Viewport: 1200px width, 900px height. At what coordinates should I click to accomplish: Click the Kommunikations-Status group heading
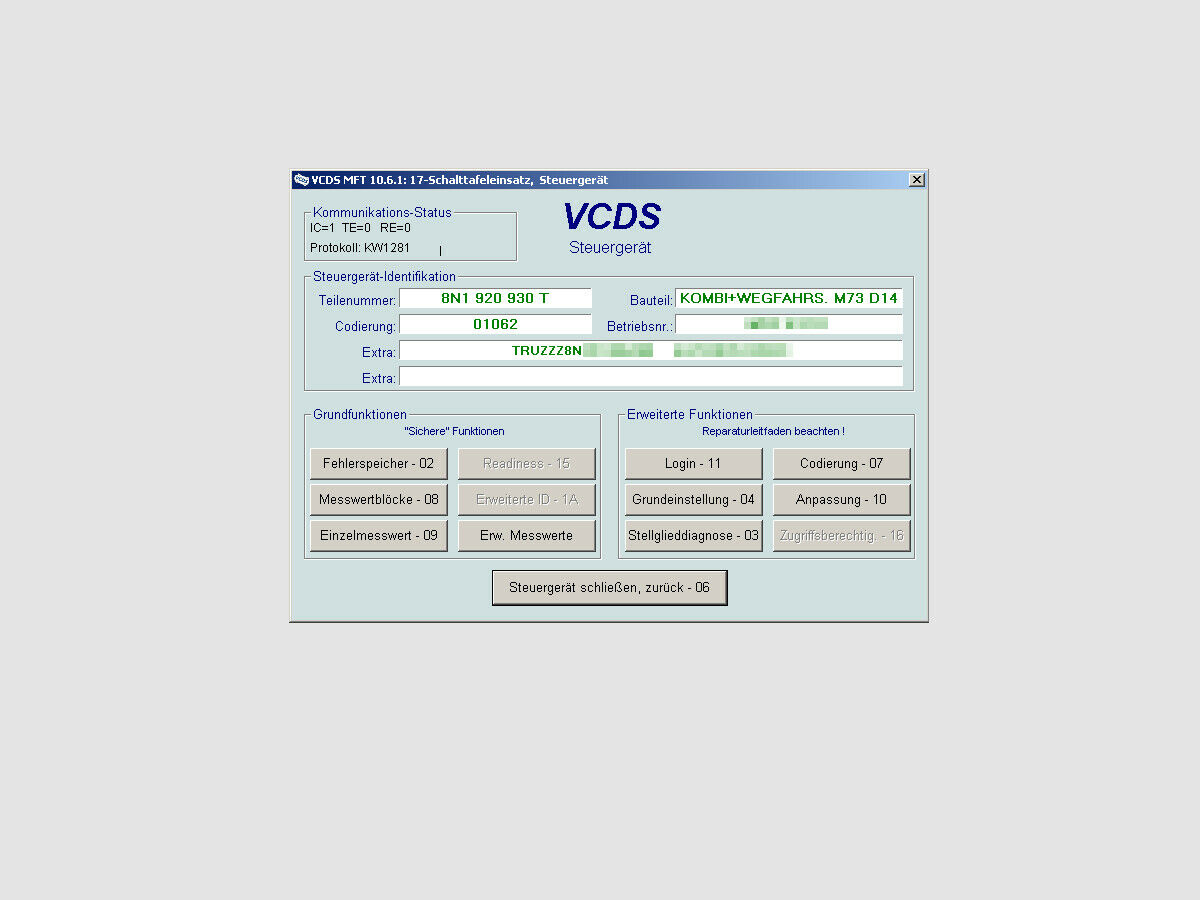[x=382, y=212]
